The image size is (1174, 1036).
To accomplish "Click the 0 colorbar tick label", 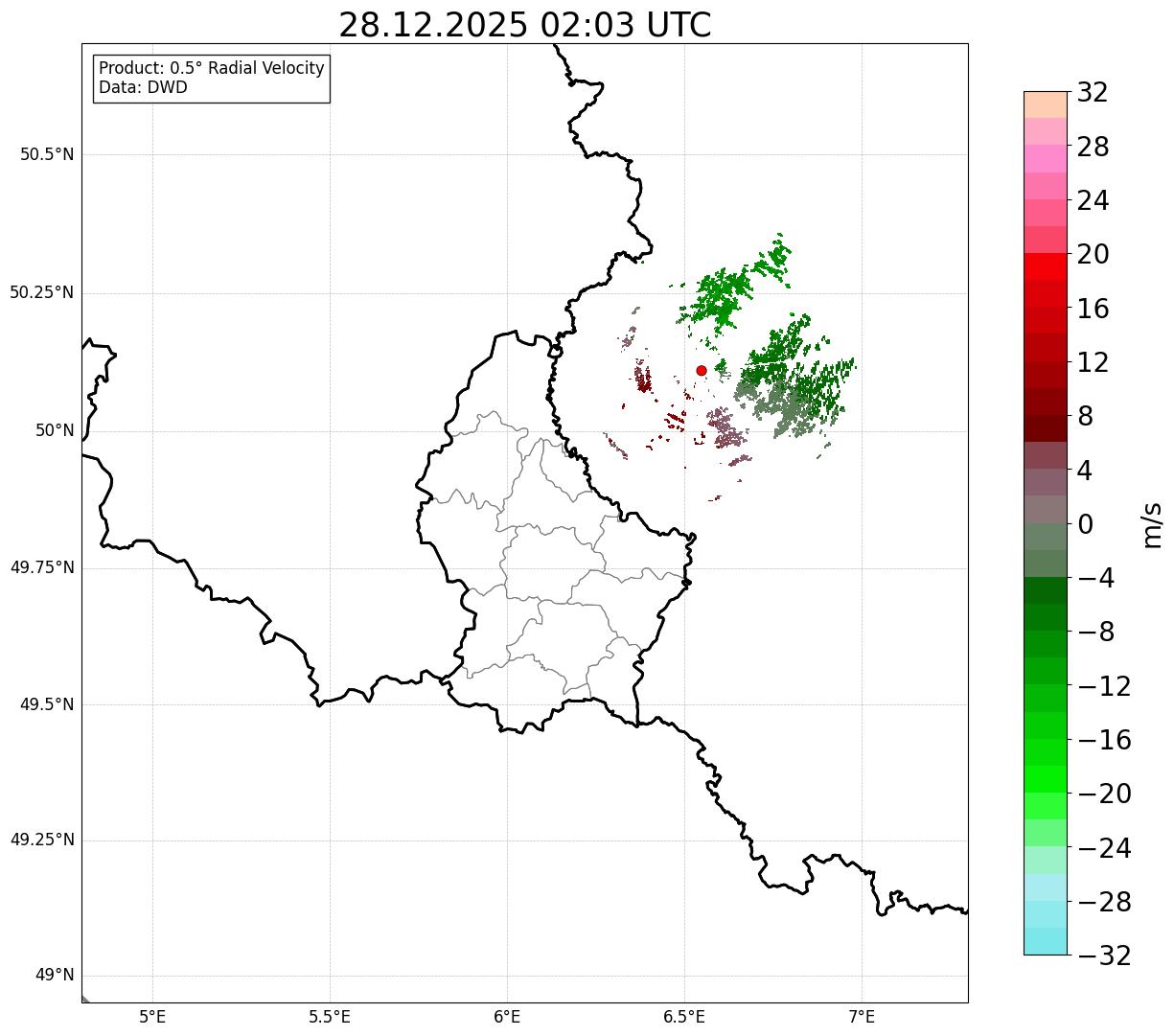I will [1085, 524].
